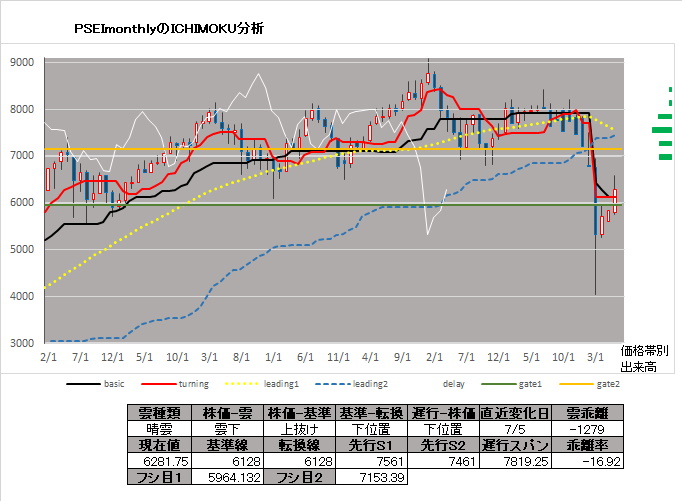Select the 直近変化日 header cell
Screen dimensions: 682x501
515,413
